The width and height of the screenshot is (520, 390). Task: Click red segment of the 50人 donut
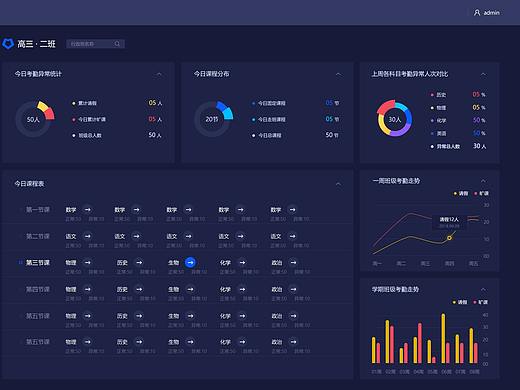pos(49,114)
